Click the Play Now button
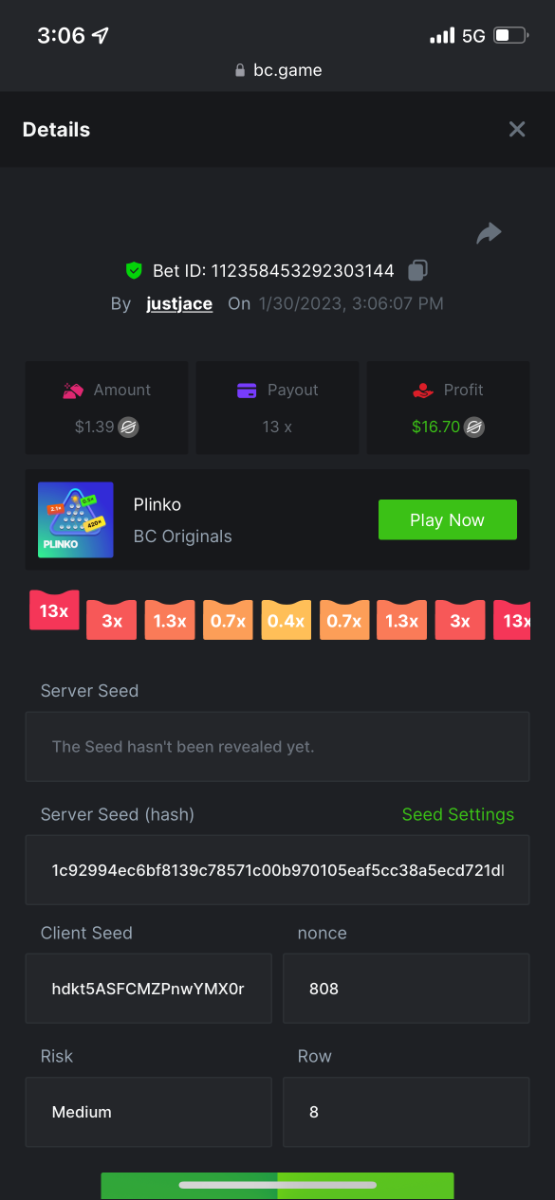Image resolution: width=555 pixels, height=1200 pixels. click(447, 520)
